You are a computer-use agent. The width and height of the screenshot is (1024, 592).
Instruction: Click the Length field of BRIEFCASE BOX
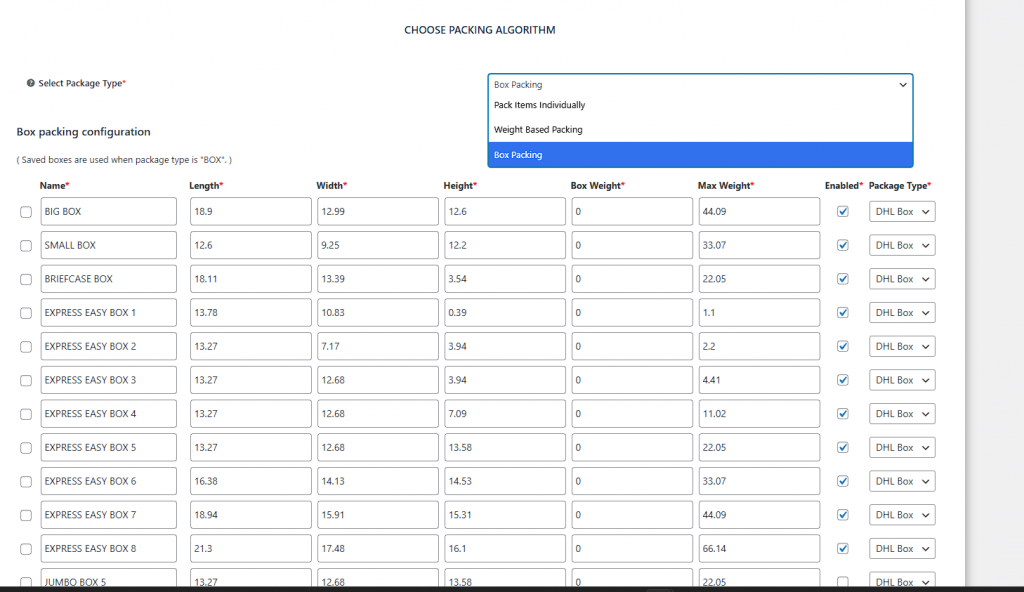click(250, 279)
